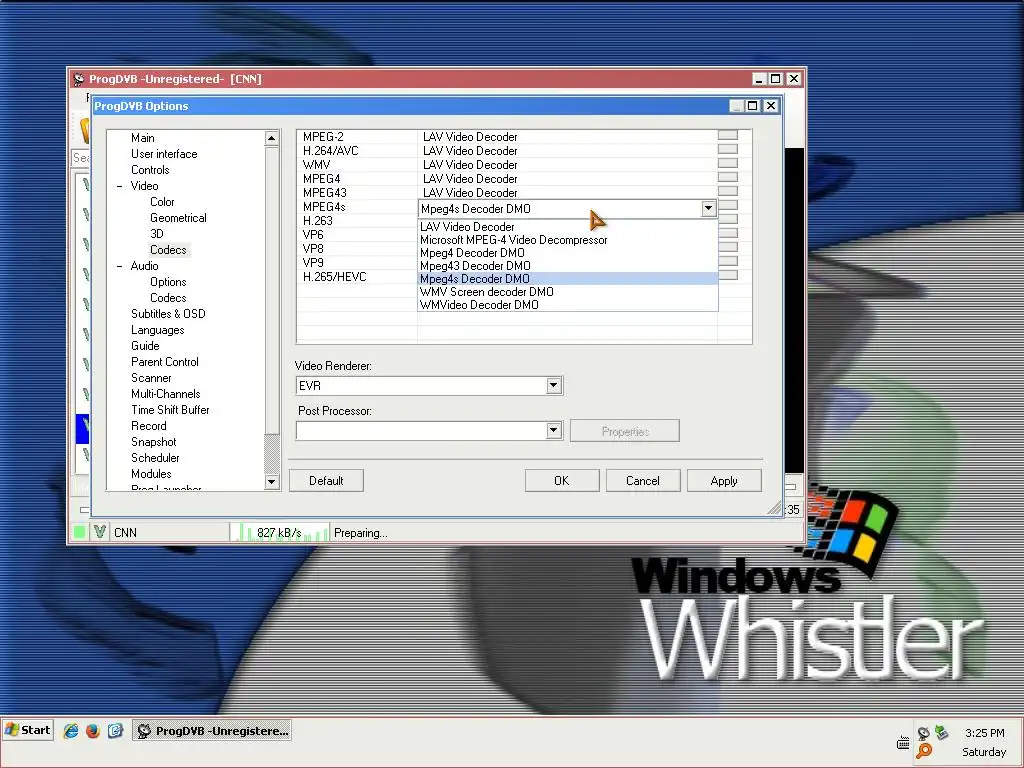Open the User interface options page
The width and height of the screenshot is (1024, 768).
(164, 154)
